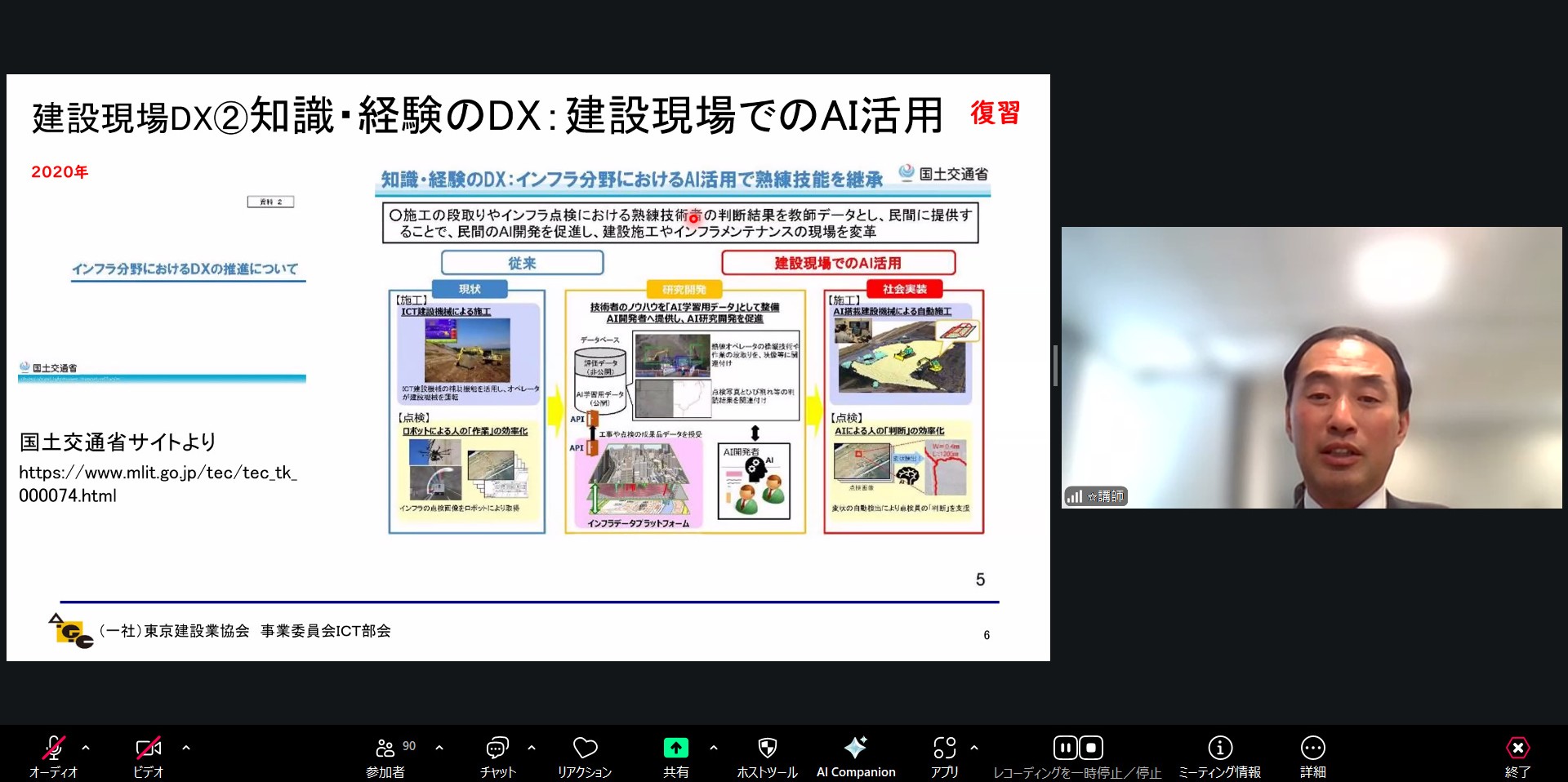
Task: Expand the video options caret
Action: tap(186, 748)
